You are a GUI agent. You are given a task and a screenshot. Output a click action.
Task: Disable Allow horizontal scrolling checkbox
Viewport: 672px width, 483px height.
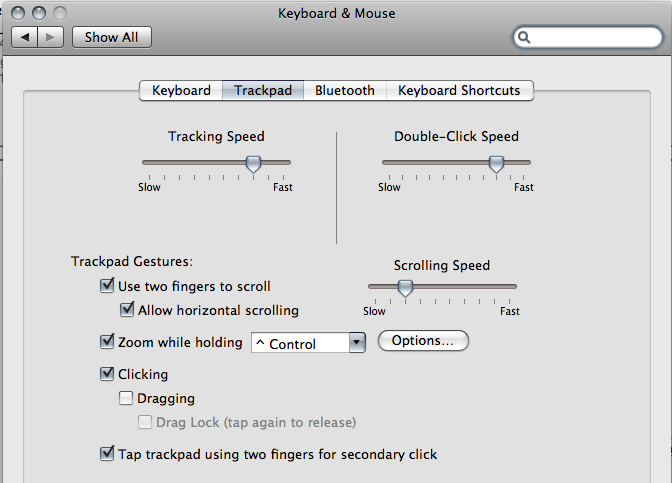127,309
